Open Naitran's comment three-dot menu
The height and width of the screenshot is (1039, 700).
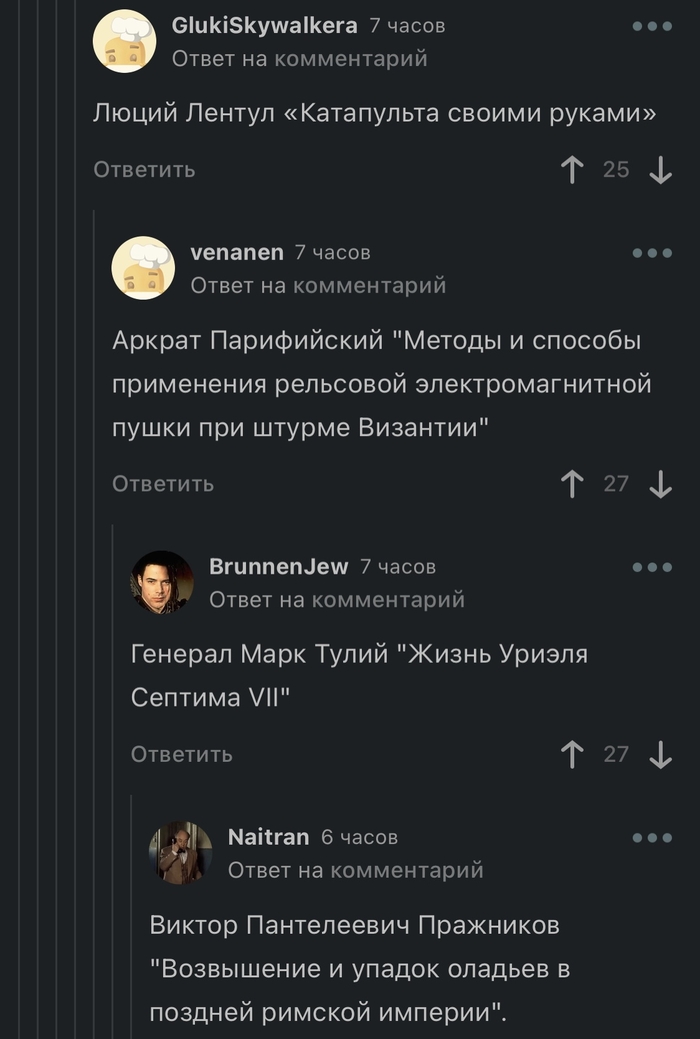652,837
